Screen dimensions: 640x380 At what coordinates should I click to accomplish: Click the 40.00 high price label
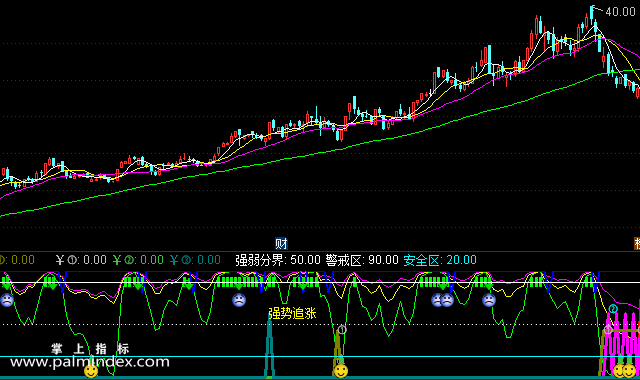click(620, 12)
